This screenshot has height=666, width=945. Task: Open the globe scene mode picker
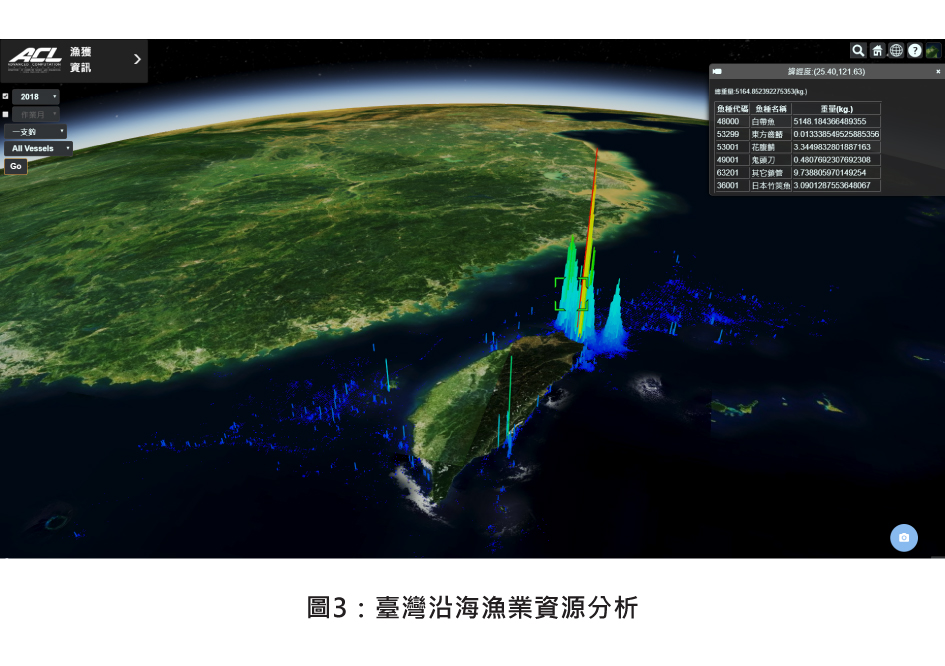pos(896,50)
